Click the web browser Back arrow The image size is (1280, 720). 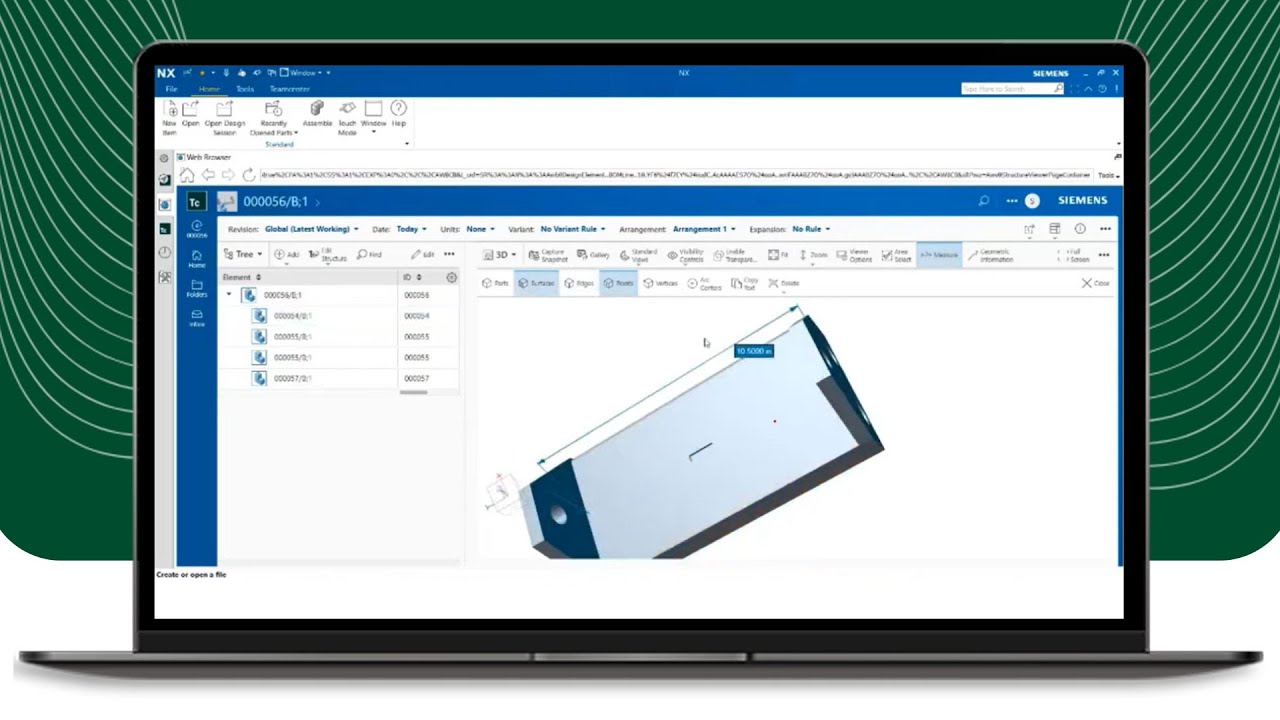[x=206, y=175]
